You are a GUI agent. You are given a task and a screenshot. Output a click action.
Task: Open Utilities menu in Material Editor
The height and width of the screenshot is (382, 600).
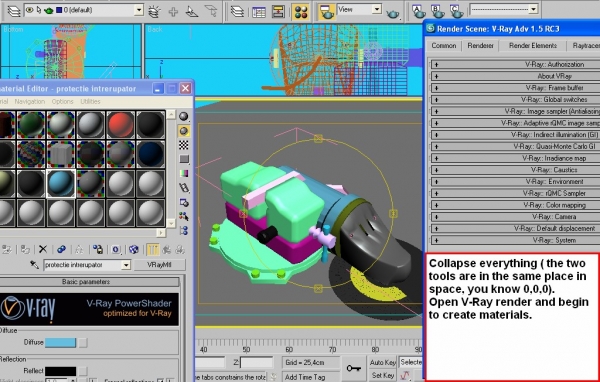tap(90, 101)
